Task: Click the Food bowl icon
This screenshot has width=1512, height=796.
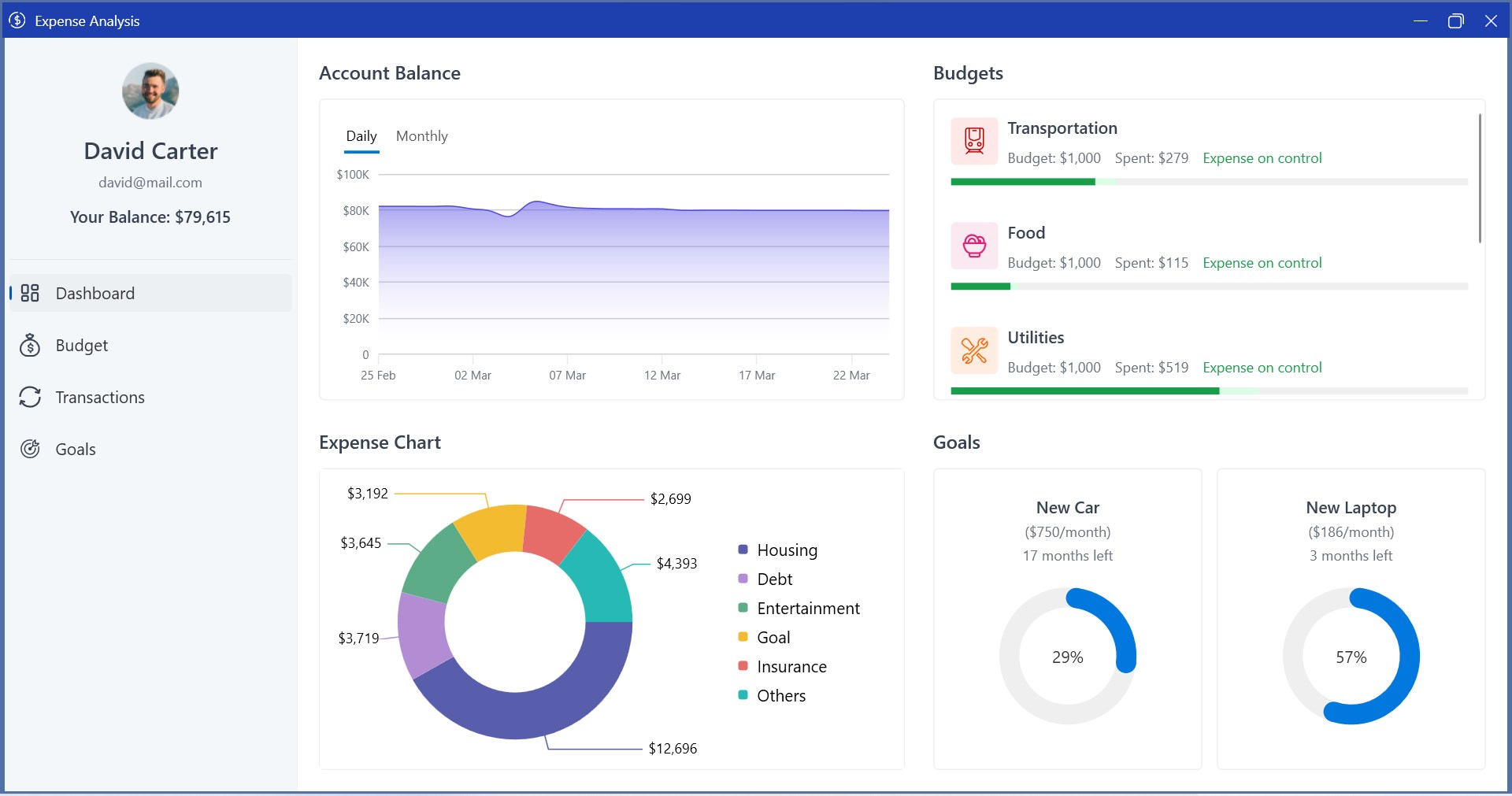Action: click(974, 246)
